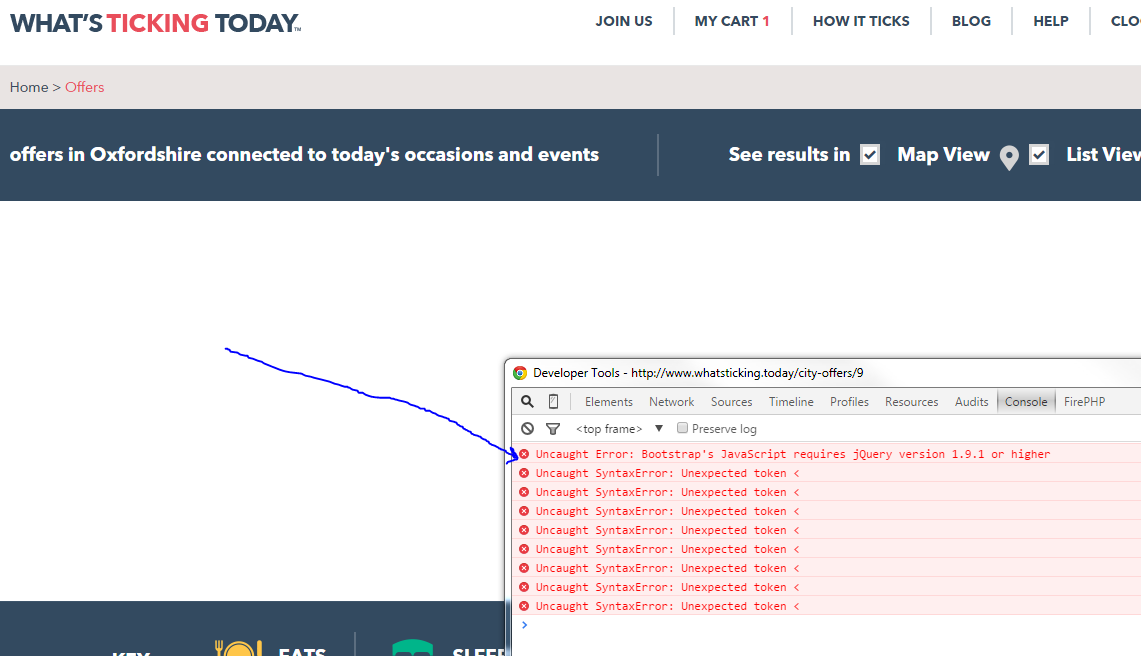Go to the BLOG link
Image resolution: width=1141 pixels, height=656 pixels.
971,21
